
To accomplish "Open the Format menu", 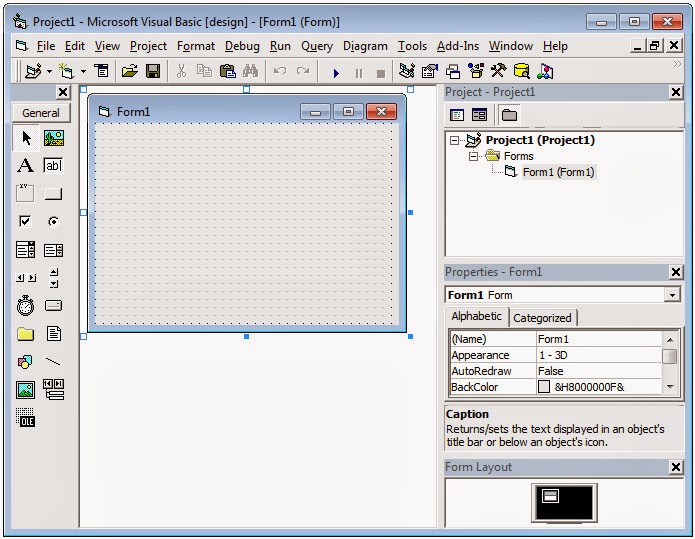I will click(x=195, y=46).
